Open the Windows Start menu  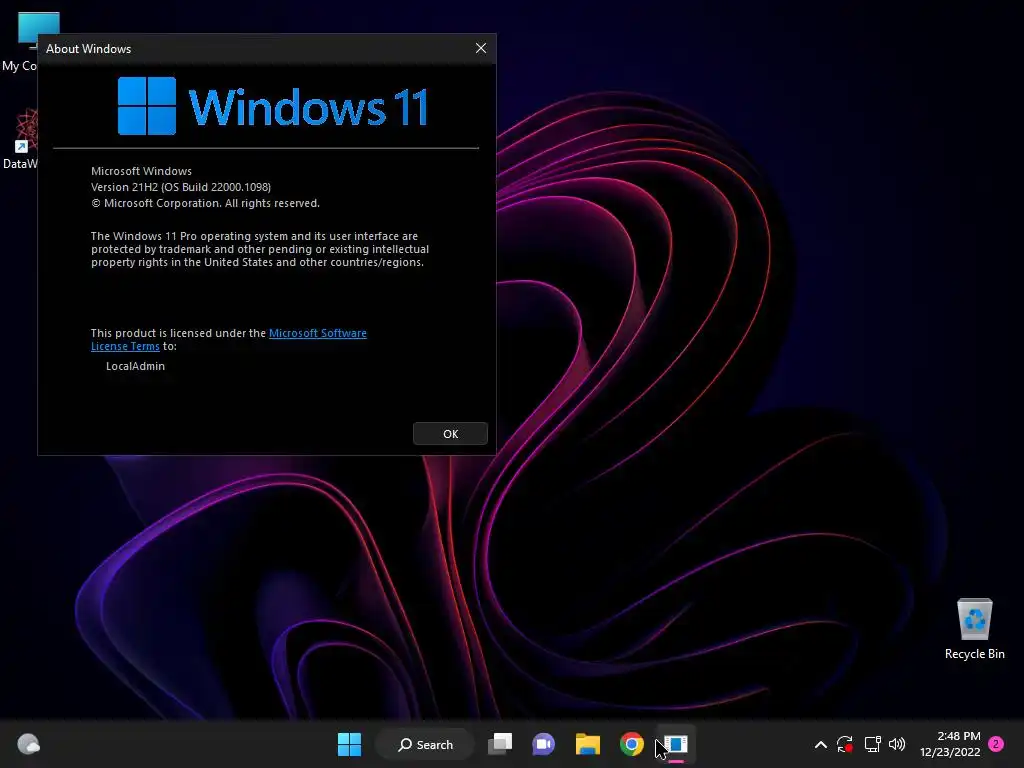click(349, 744)
